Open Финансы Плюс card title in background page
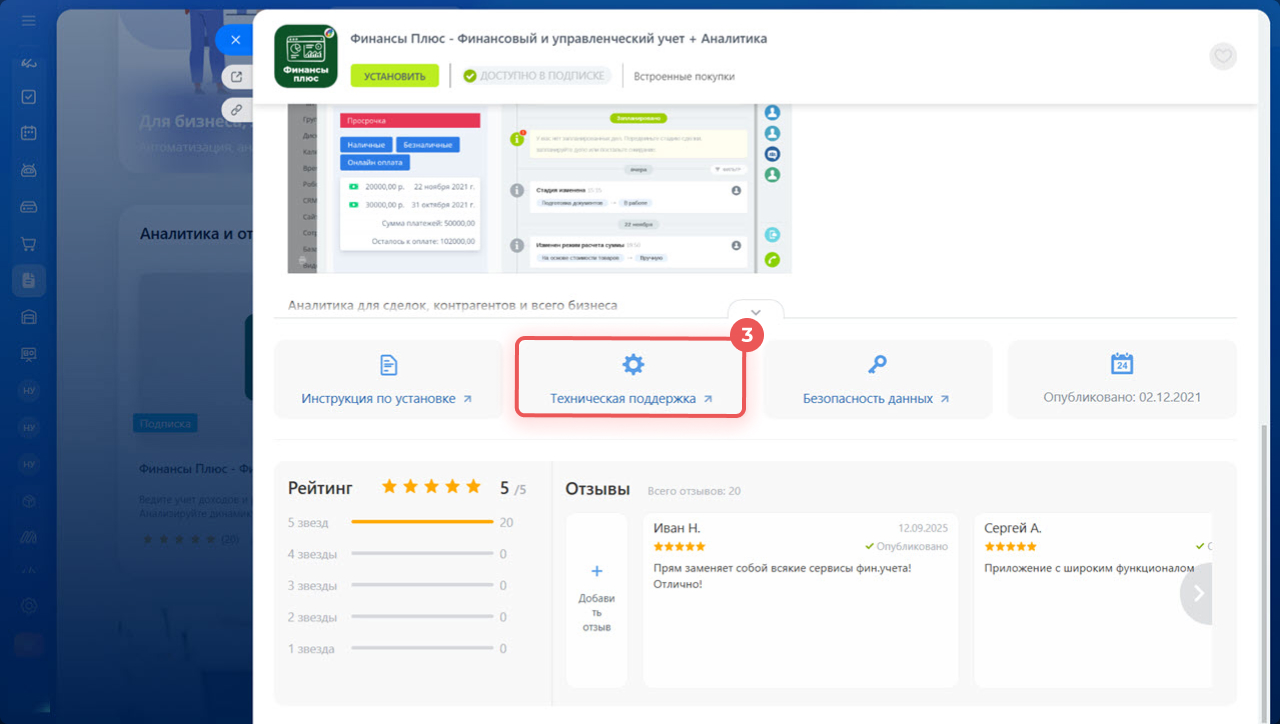Viewport: 1280px width, 724px height. tap(195, 468)
